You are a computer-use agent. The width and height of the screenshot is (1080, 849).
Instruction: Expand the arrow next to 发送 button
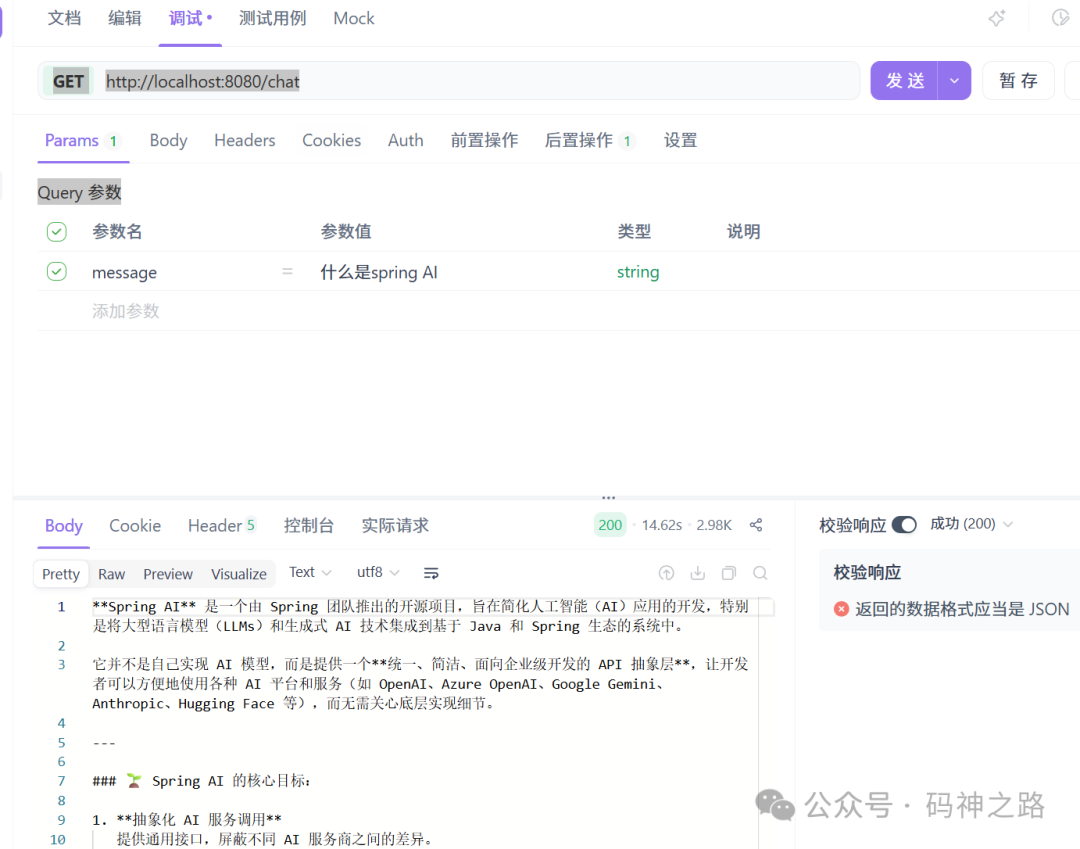[954, 80]
